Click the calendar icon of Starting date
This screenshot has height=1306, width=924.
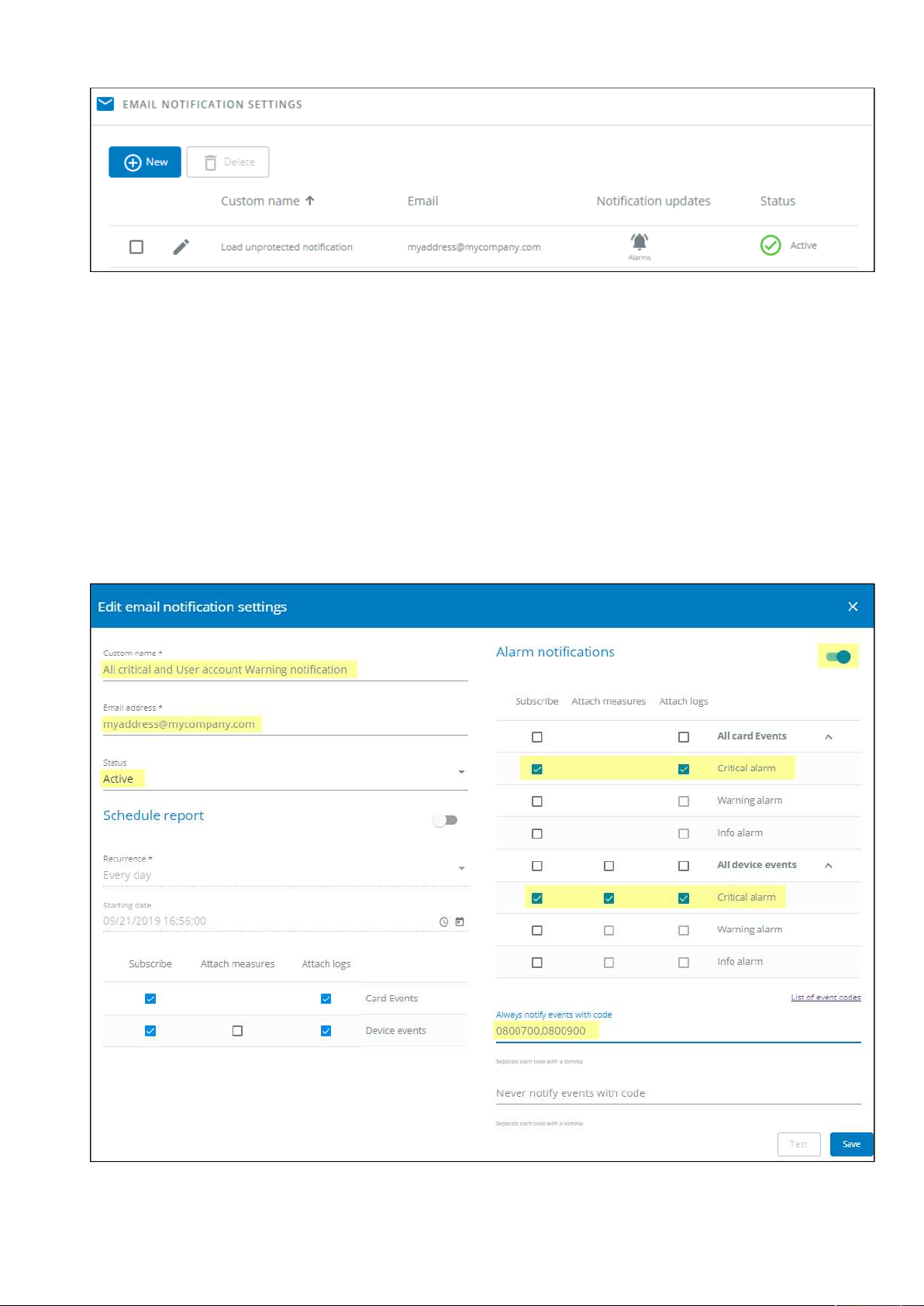(460, 922)
